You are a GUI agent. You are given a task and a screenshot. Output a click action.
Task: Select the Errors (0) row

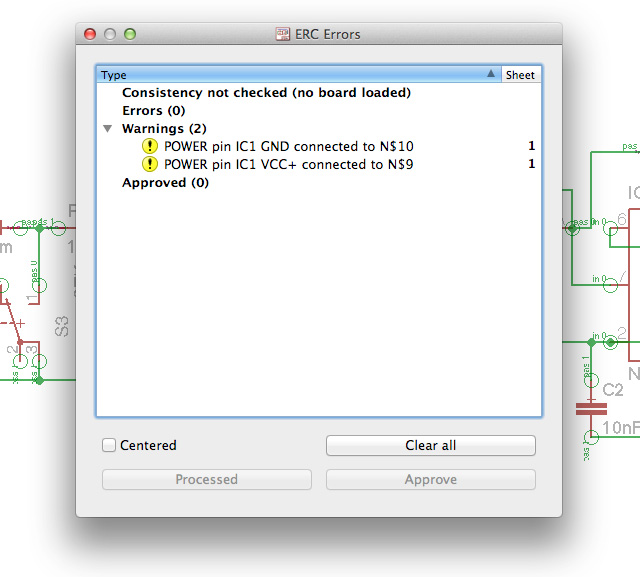pos(153,111)
